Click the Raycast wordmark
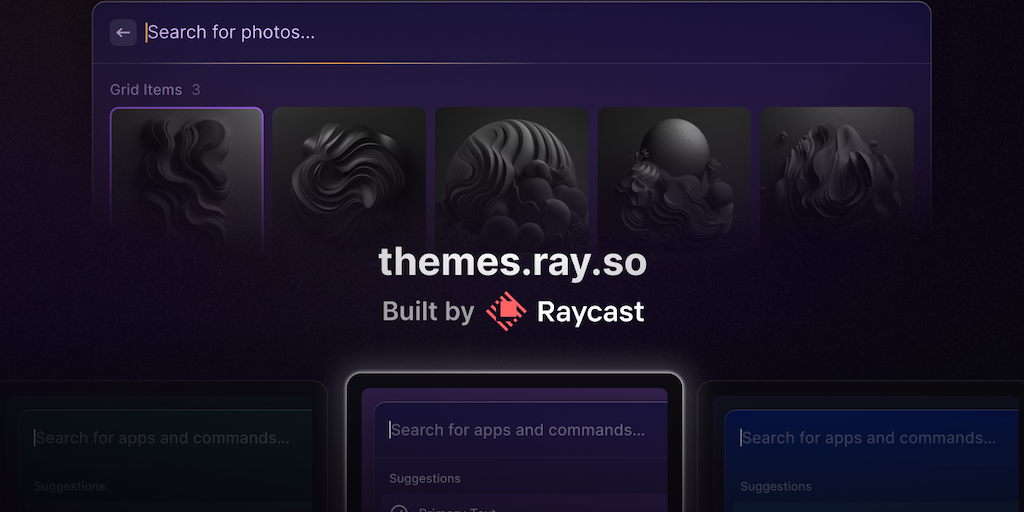The image size is (1024, 512). click(590, 312)
